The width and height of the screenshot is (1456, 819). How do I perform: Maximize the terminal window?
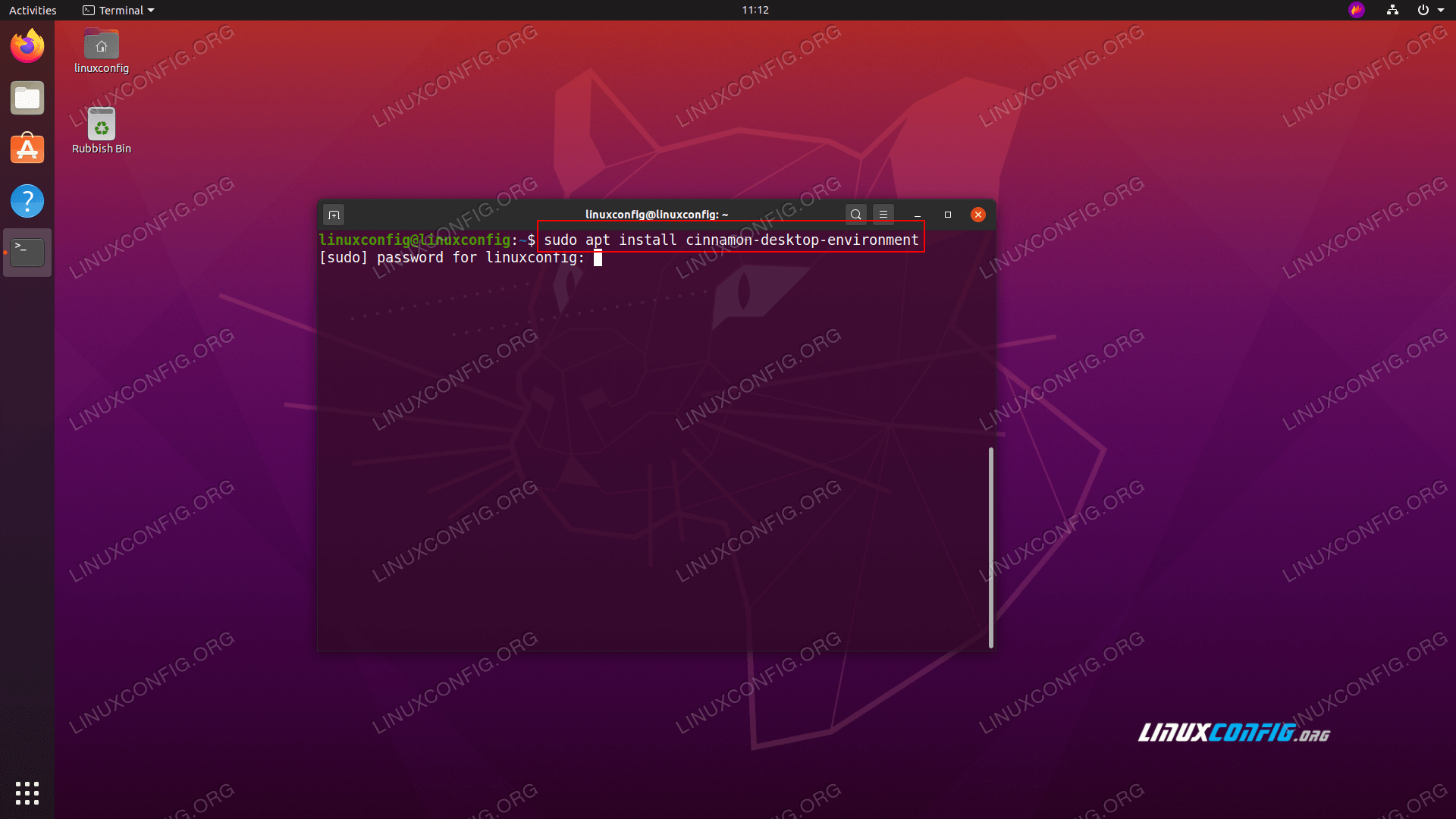[948, 215]
